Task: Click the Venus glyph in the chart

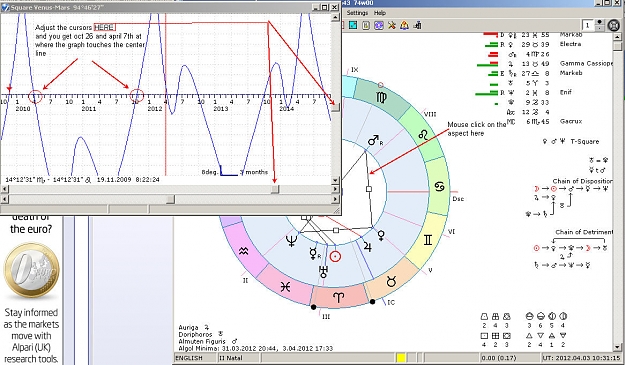Action: [381, 235]
